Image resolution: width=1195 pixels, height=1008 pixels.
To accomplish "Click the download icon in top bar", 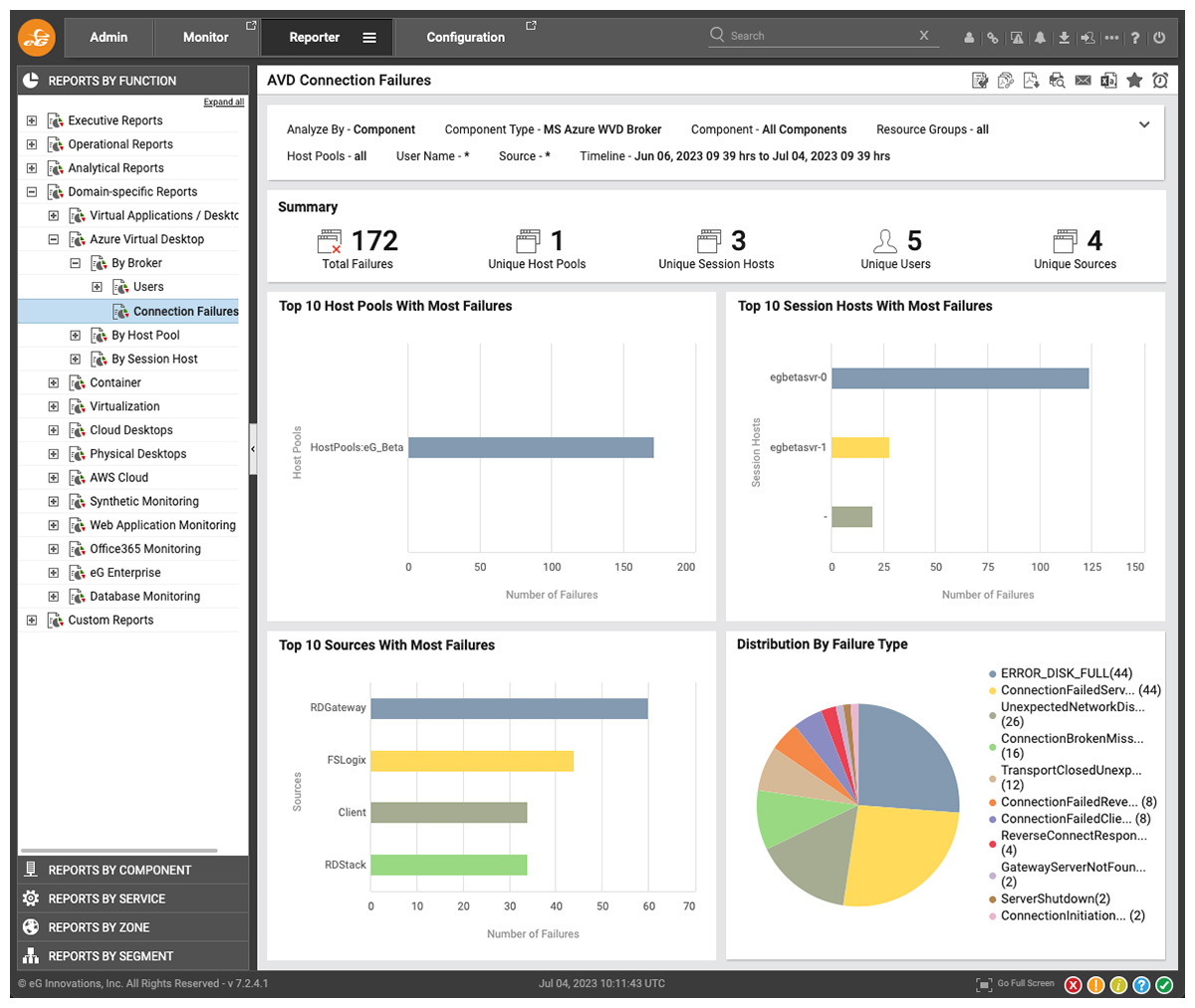I will click(1064, 38).
